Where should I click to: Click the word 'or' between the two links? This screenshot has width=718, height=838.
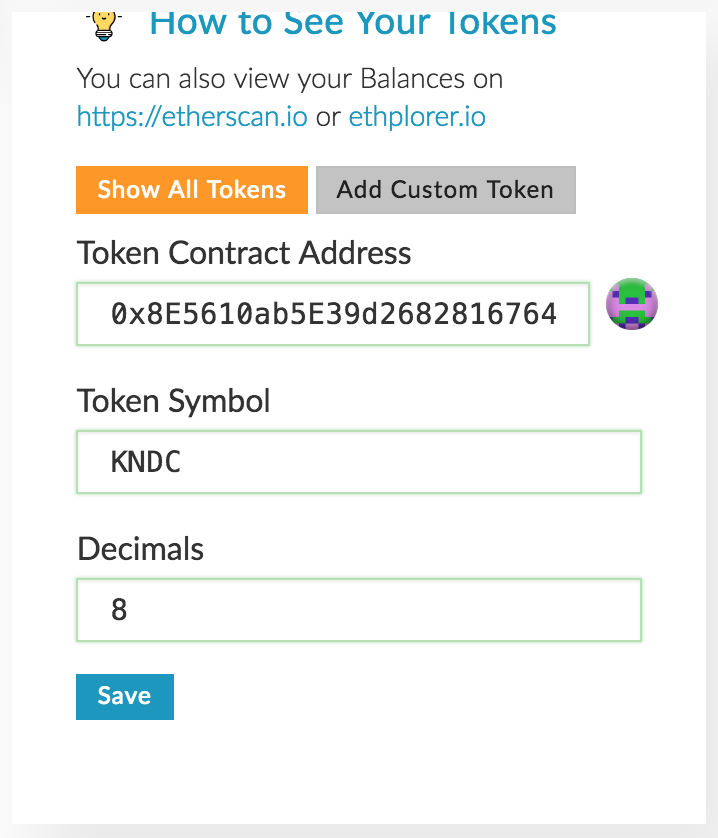pos(328,117)
